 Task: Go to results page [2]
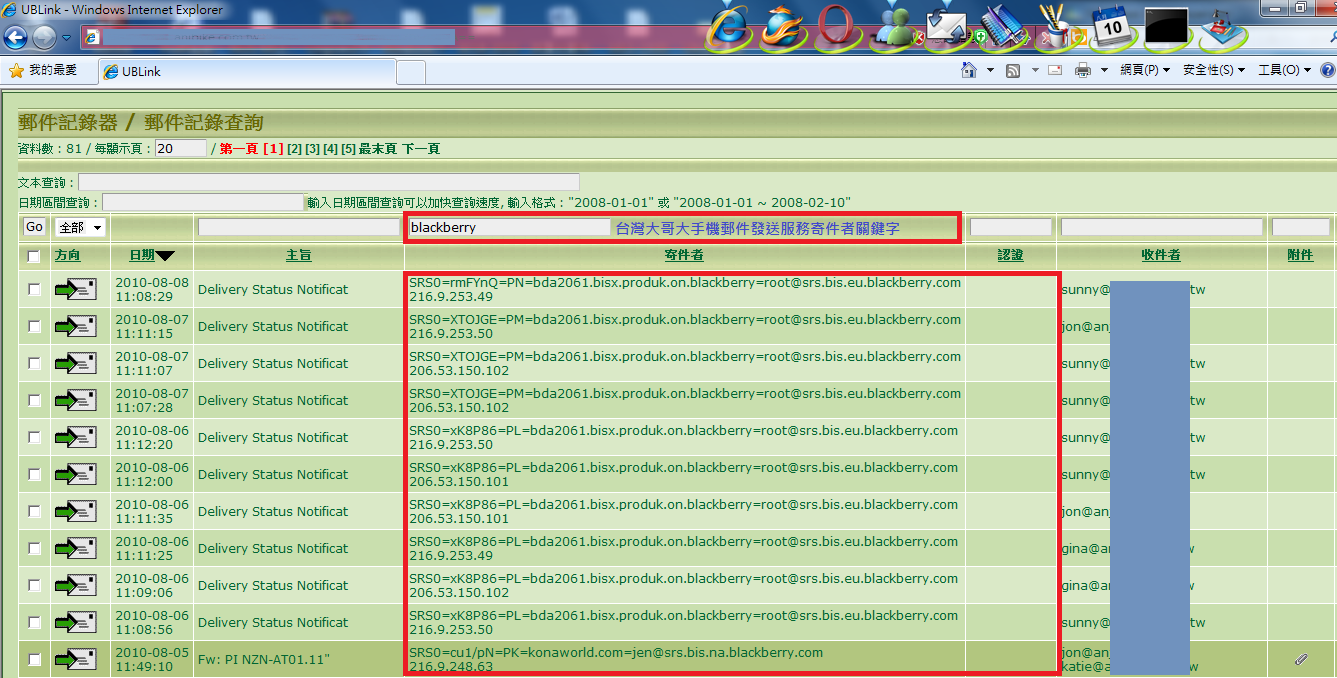pos(294,149)
